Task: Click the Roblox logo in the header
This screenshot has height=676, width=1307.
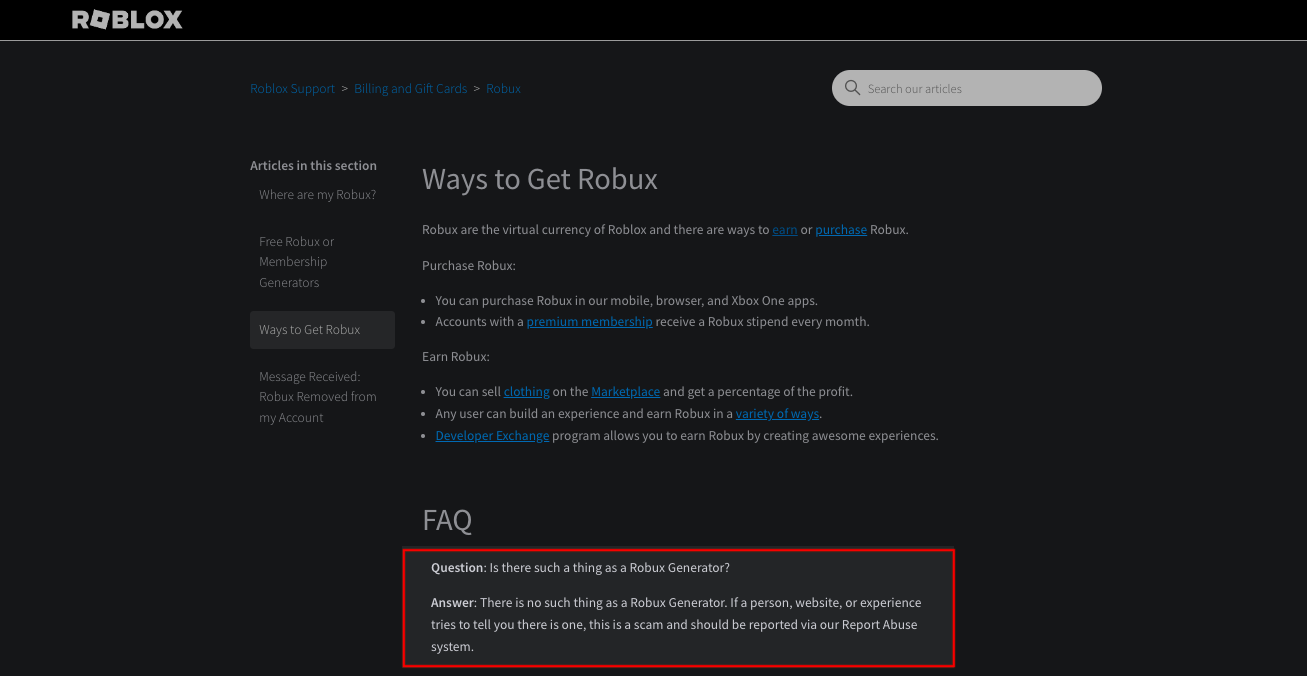Action: tap(127, 19)
